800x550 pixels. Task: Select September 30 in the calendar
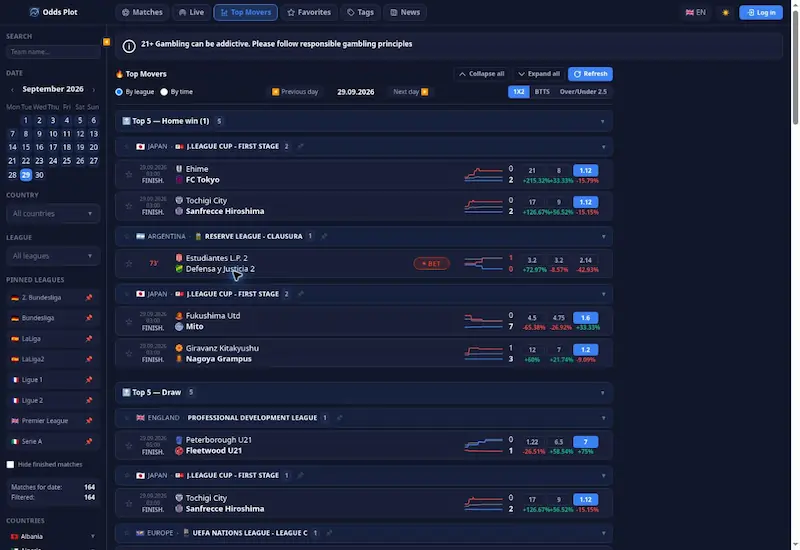point(39,175)
